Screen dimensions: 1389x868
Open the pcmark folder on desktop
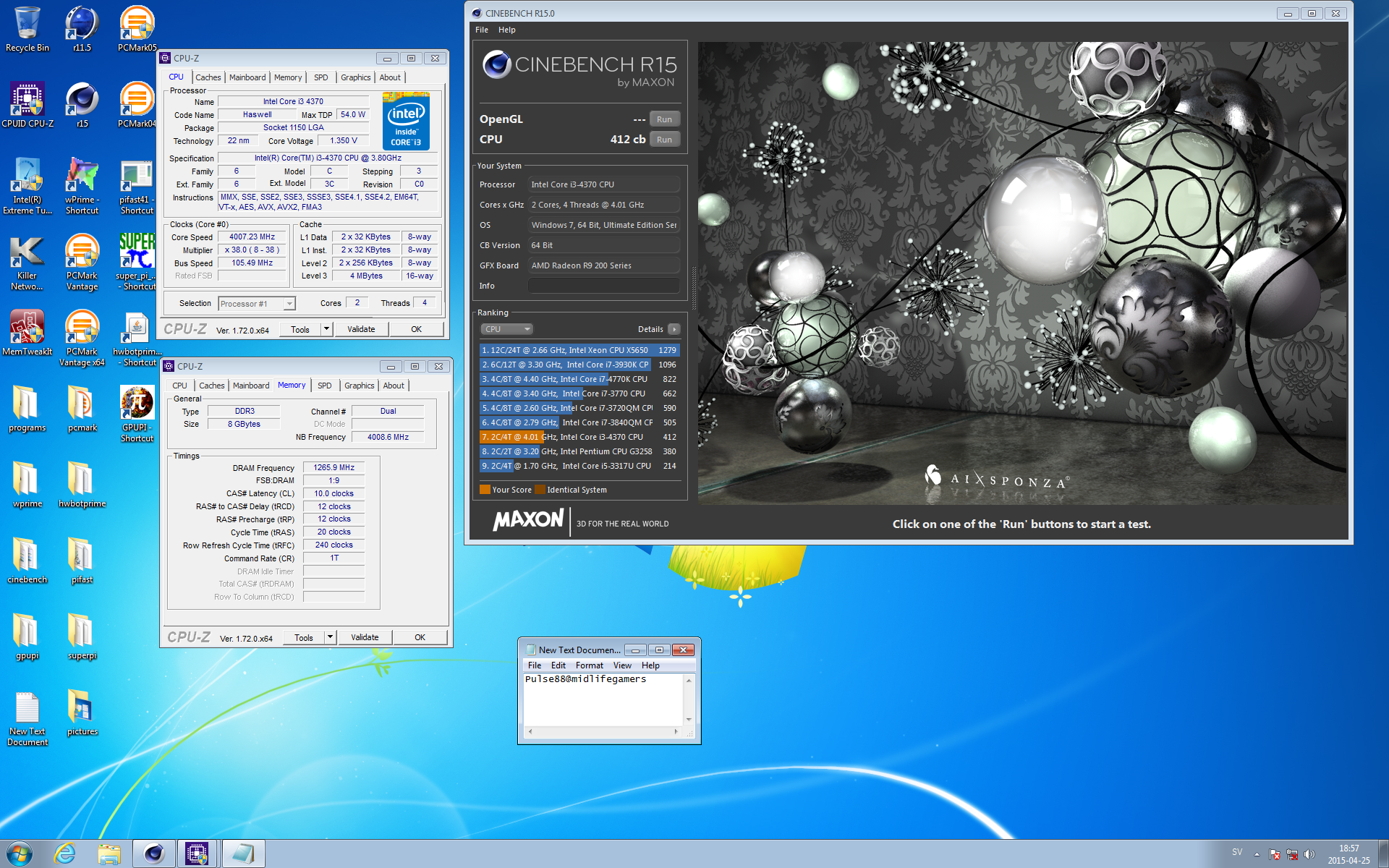tap(82, 409)
